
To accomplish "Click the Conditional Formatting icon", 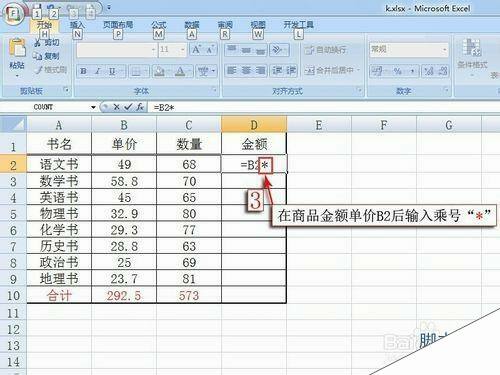I will (x=472, y=47).
